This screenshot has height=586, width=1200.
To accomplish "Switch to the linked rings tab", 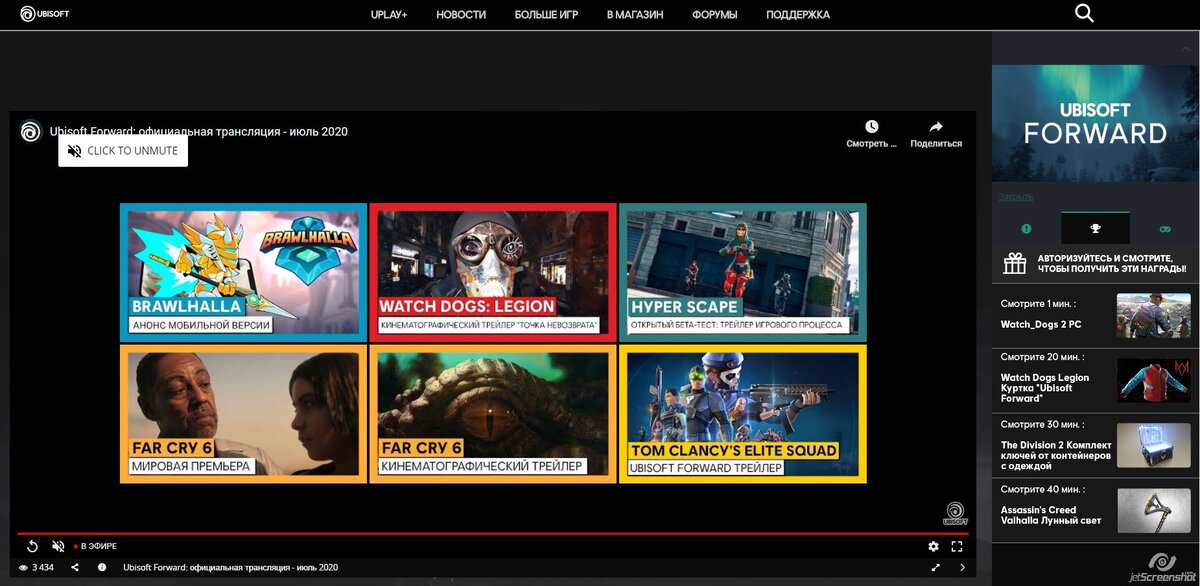I will click(1164, 229).
